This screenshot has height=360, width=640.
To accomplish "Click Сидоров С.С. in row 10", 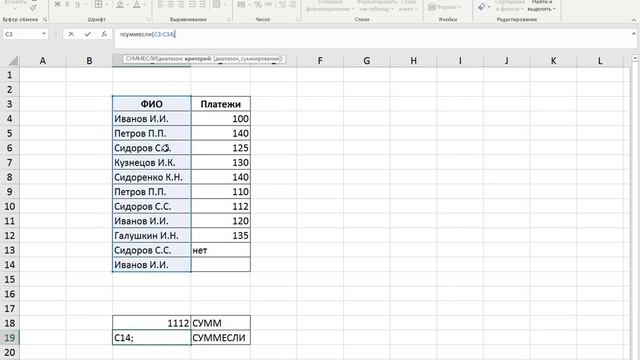I will [151, 207].
